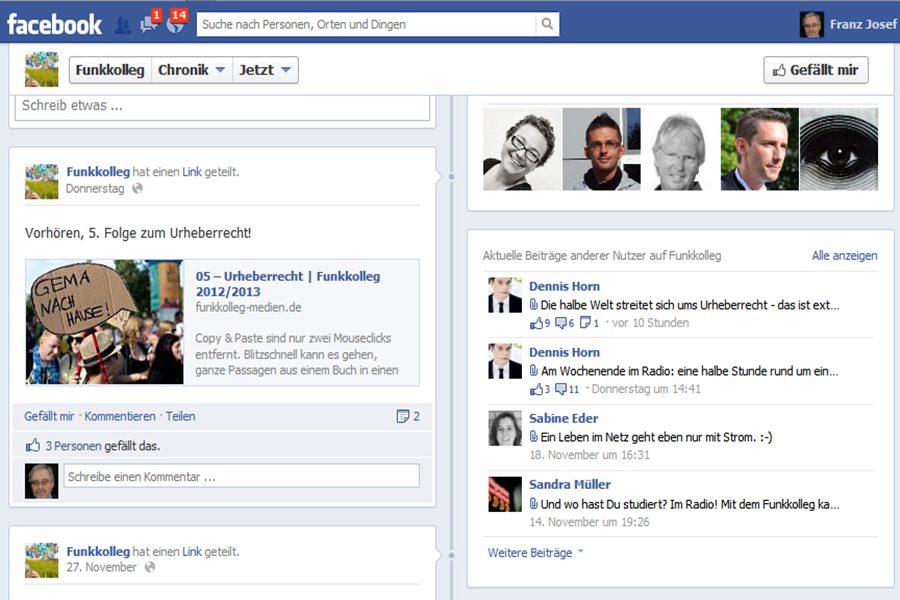Screen dimensions: 900x600
Task: Click Teilen under the Urheberrecht post
Action: point(180,416)
